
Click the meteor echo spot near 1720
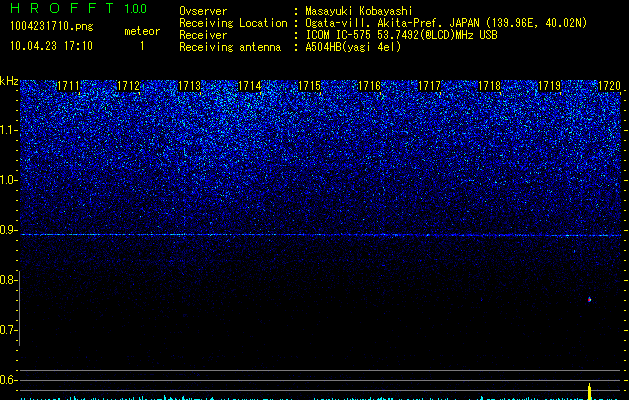[x=589, y=299]
